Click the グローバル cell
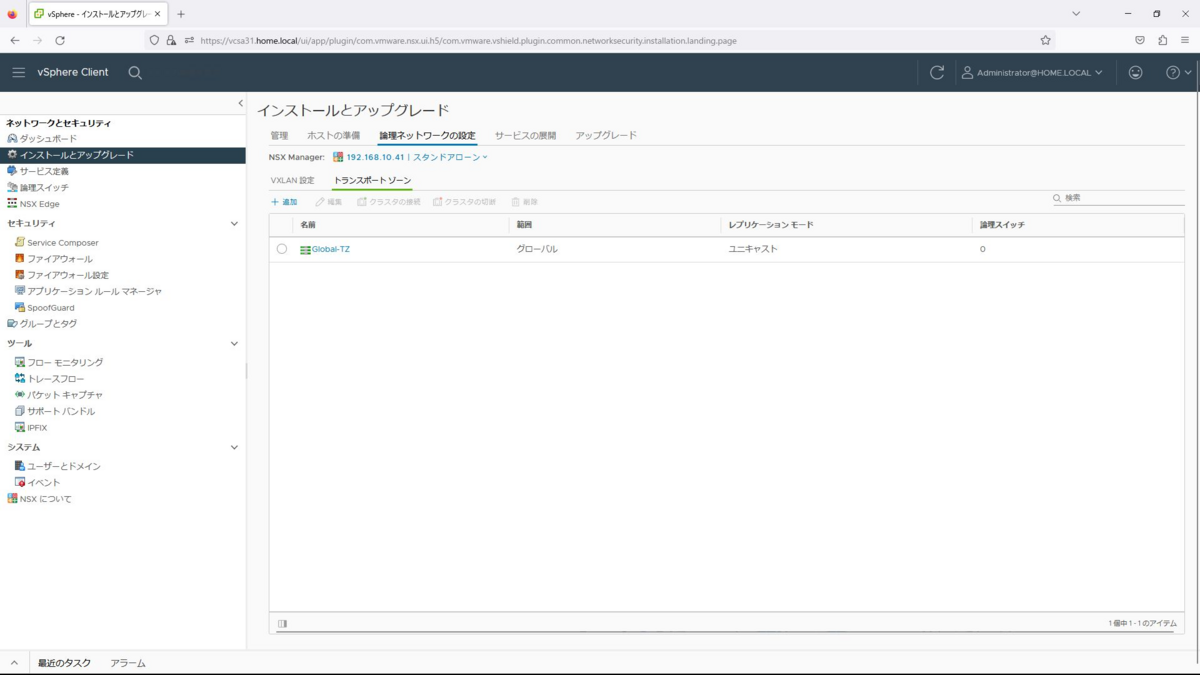The width and height of the screenshot is (1200, 675). pos(537,249)
